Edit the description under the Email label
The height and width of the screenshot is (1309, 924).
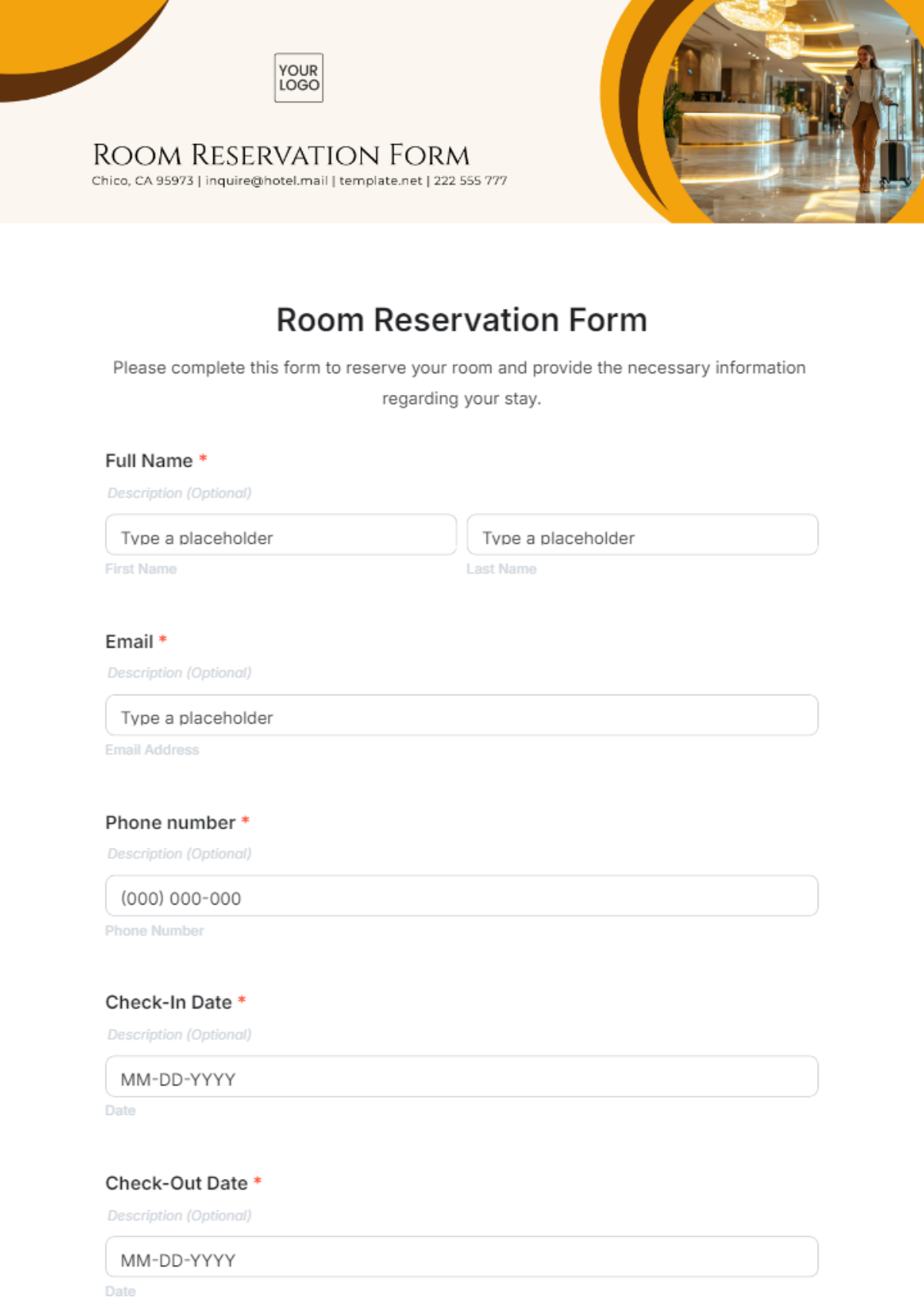pos(179,673)
